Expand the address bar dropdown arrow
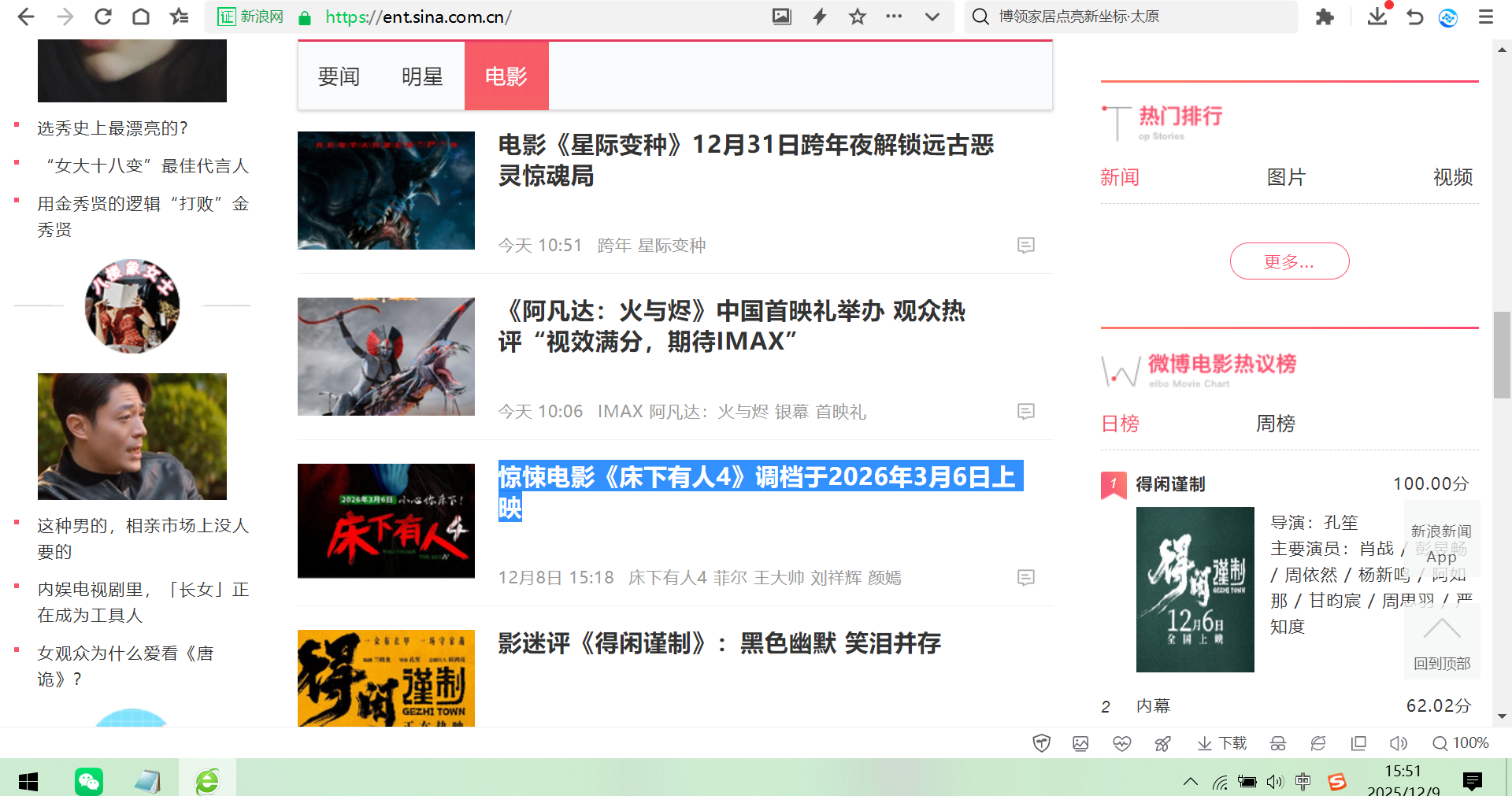Image resolution: width=1512 pixels, height=796 pixels. pos(932,17)
